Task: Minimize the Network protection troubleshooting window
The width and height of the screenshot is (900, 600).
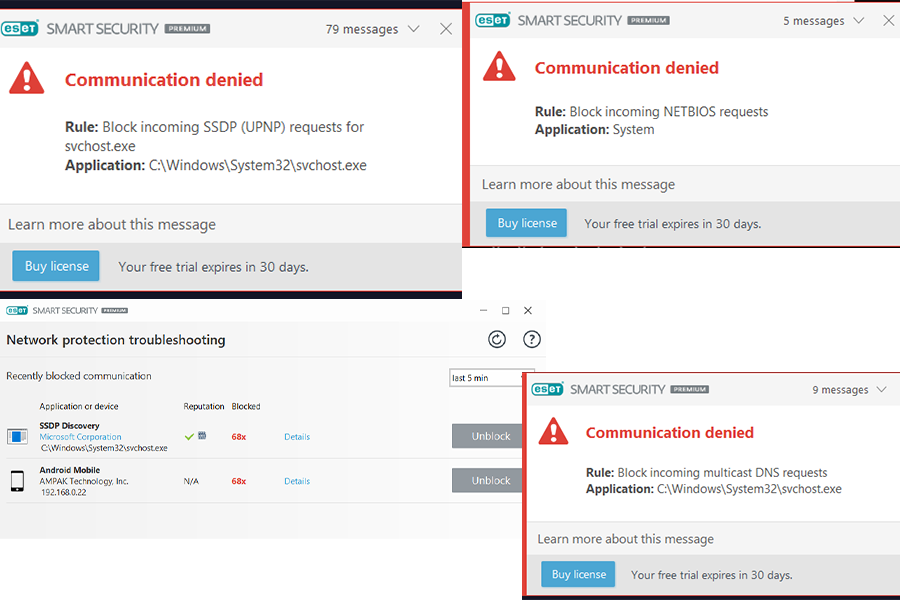Action: [483, 311]
